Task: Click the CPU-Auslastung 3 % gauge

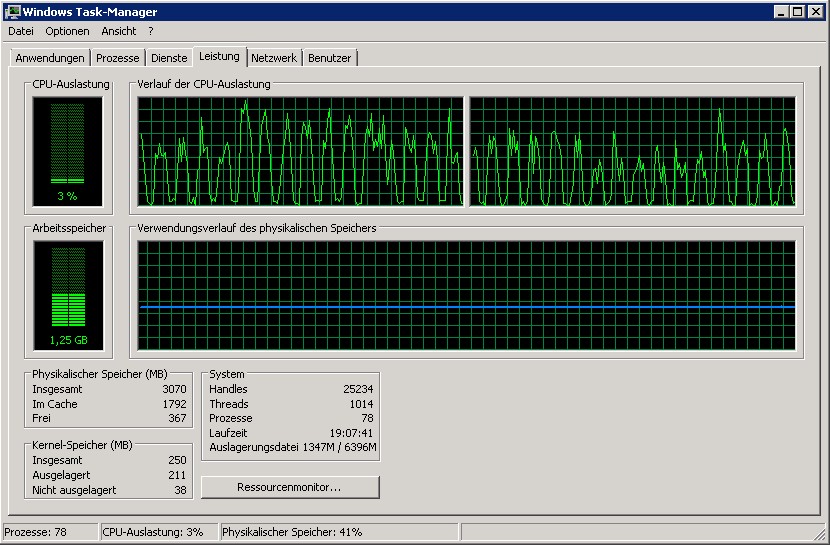Action: click(68, 151)
